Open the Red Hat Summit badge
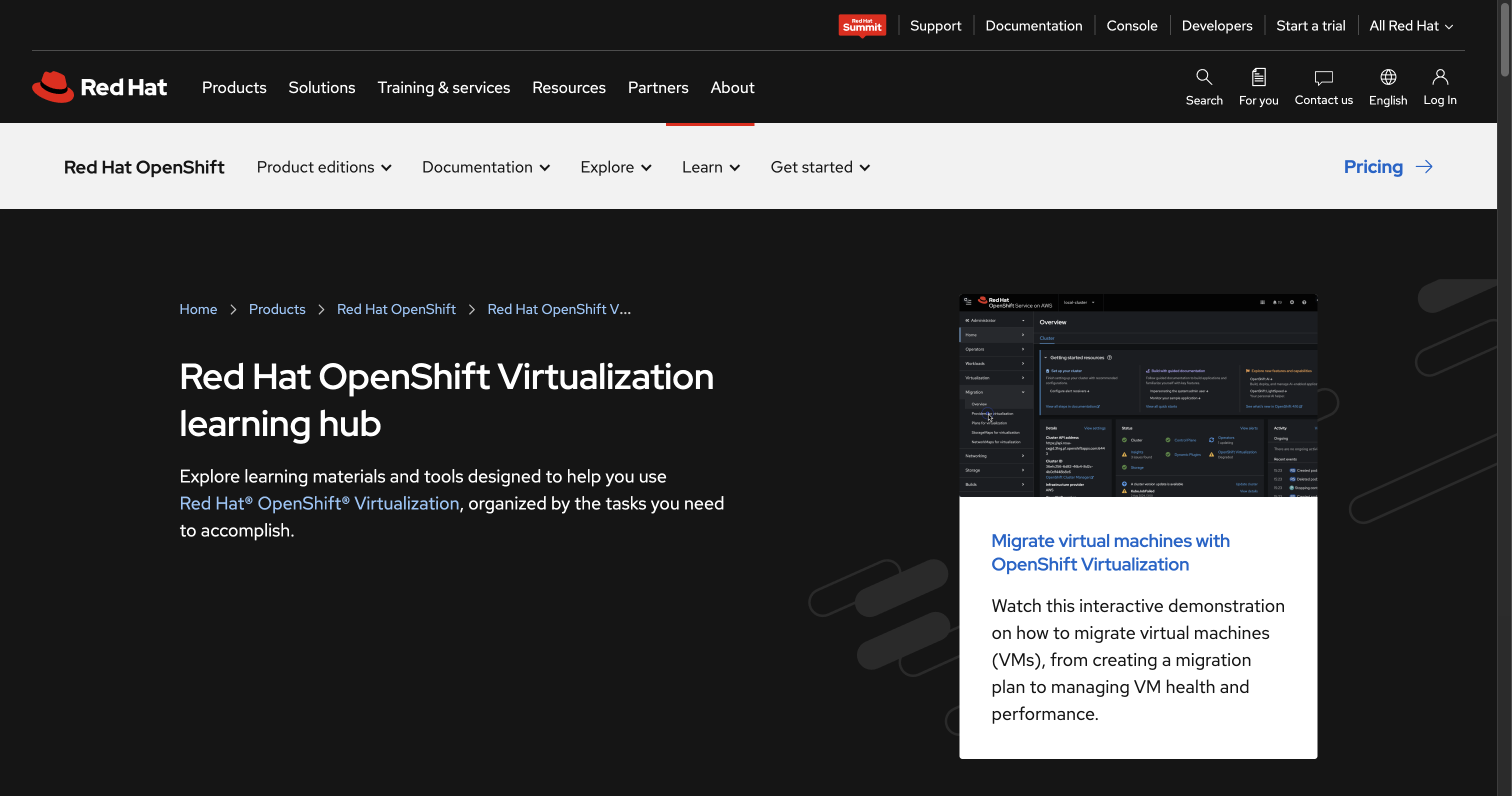Viewport: 1512px width, 796px height. (861, 25)
